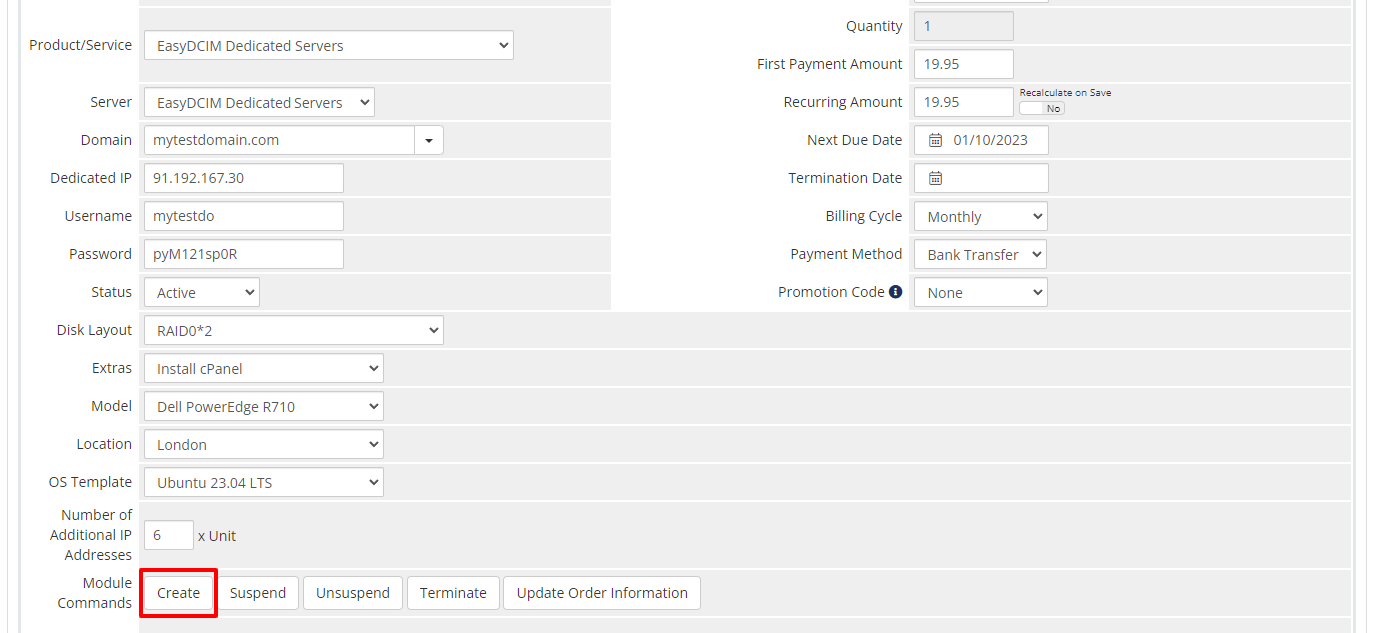Click the Additional IP Addresses quantity field
Image resolution: width=1373 pixels, height=633 pixels.
pos(169,535)
